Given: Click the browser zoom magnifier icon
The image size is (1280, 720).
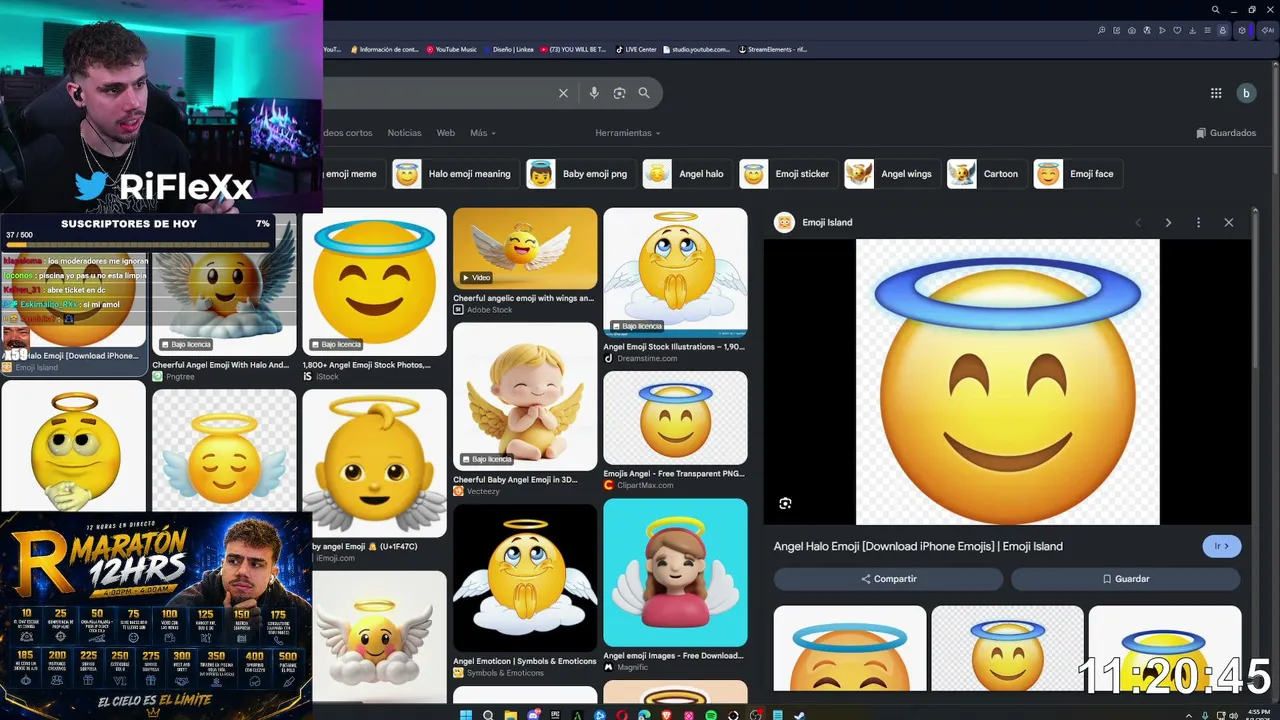Looking at the screenshot, I should (1101, 30).
